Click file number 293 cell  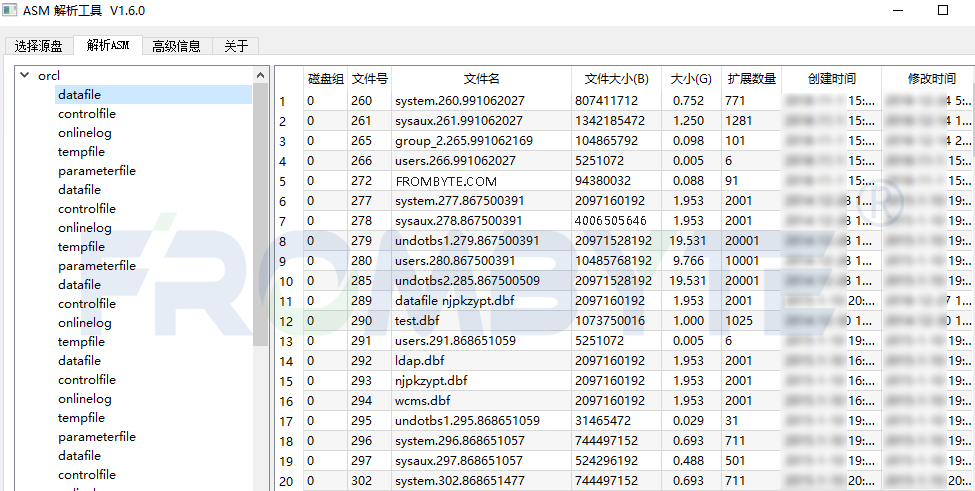click(370, 380)
